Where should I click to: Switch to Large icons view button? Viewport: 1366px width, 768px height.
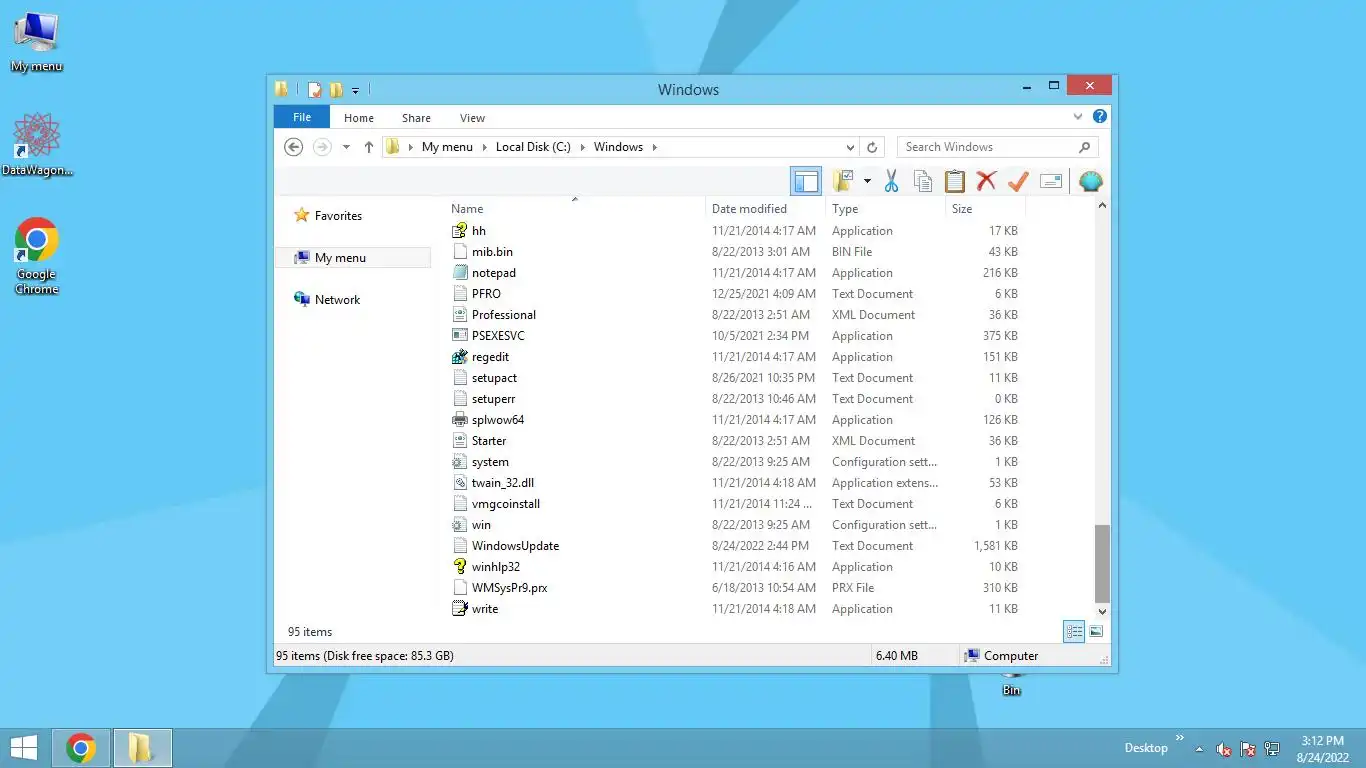1096,631
